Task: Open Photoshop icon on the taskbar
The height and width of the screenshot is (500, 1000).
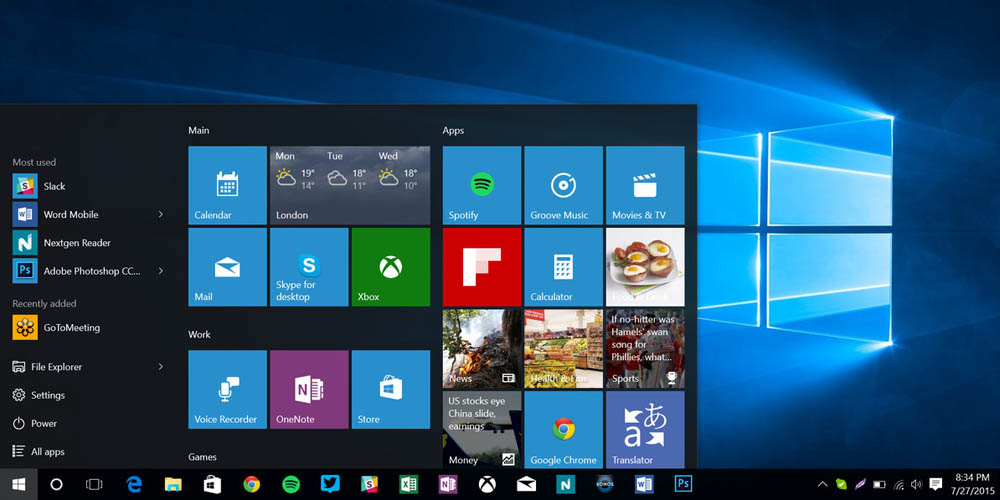Action: 683,484
